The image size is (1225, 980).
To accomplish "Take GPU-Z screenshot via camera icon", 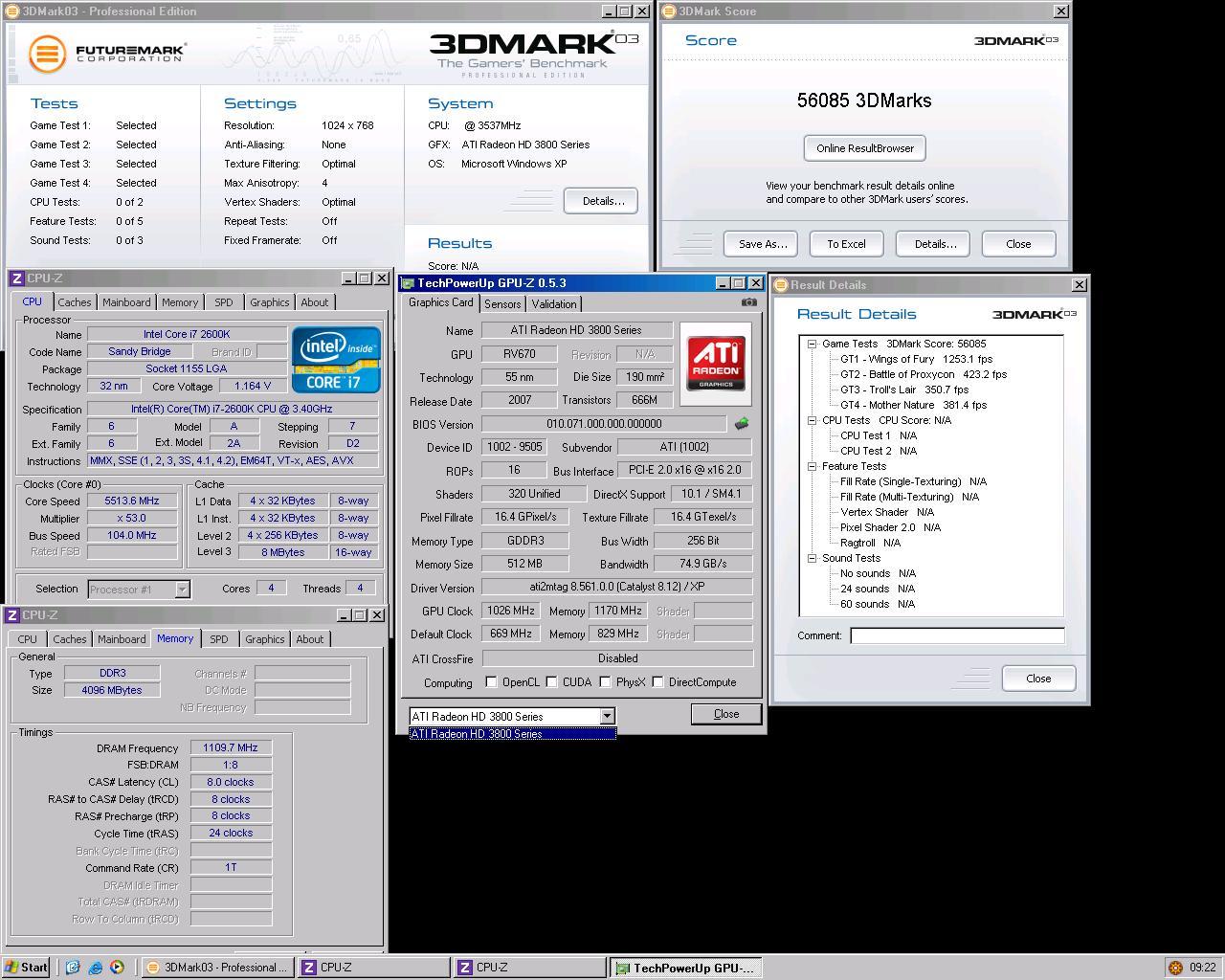I will tap(748, 302).
